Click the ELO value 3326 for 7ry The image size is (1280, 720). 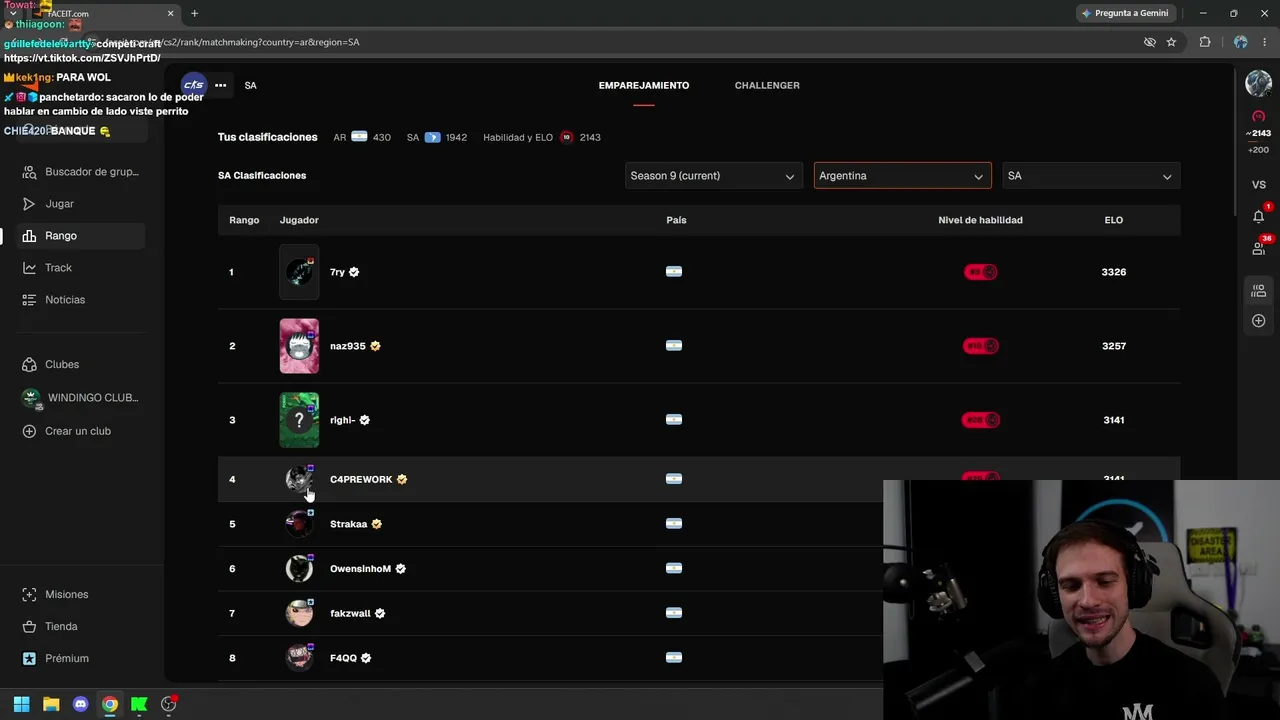point(1113,272)
